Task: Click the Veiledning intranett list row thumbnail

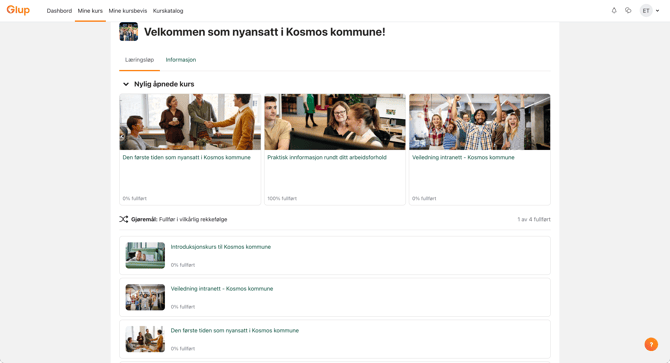Action: pos(145,297)
